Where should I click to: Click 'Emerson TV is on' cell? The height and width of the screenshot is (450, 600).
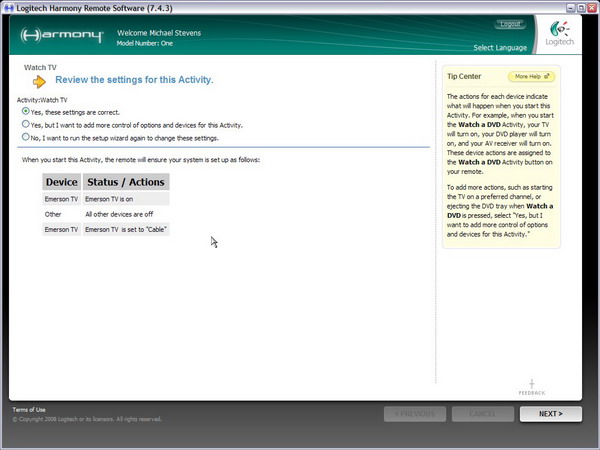(x=126, y=199)
